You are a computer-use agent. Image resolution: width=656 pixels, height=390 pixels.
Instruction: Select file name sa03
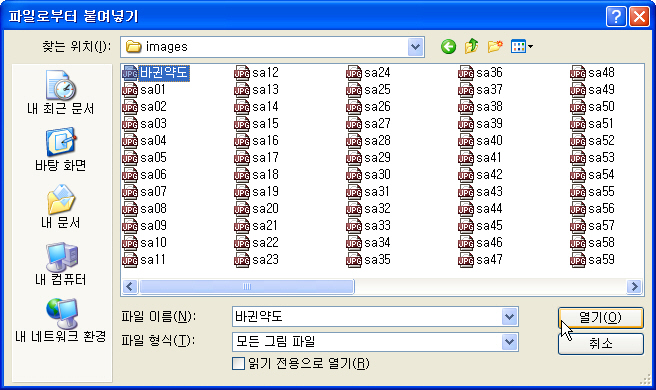(x=154, y=124)
